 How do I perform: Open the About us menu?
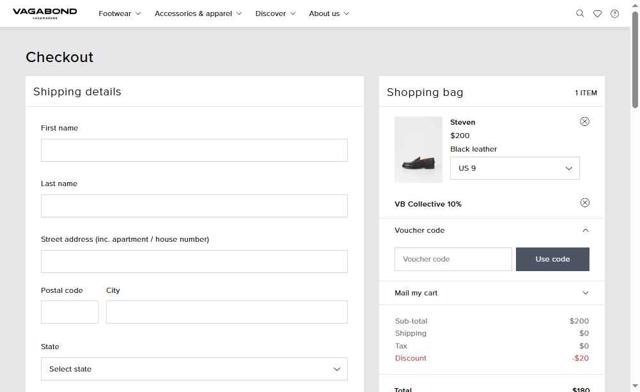pos(329,13)
